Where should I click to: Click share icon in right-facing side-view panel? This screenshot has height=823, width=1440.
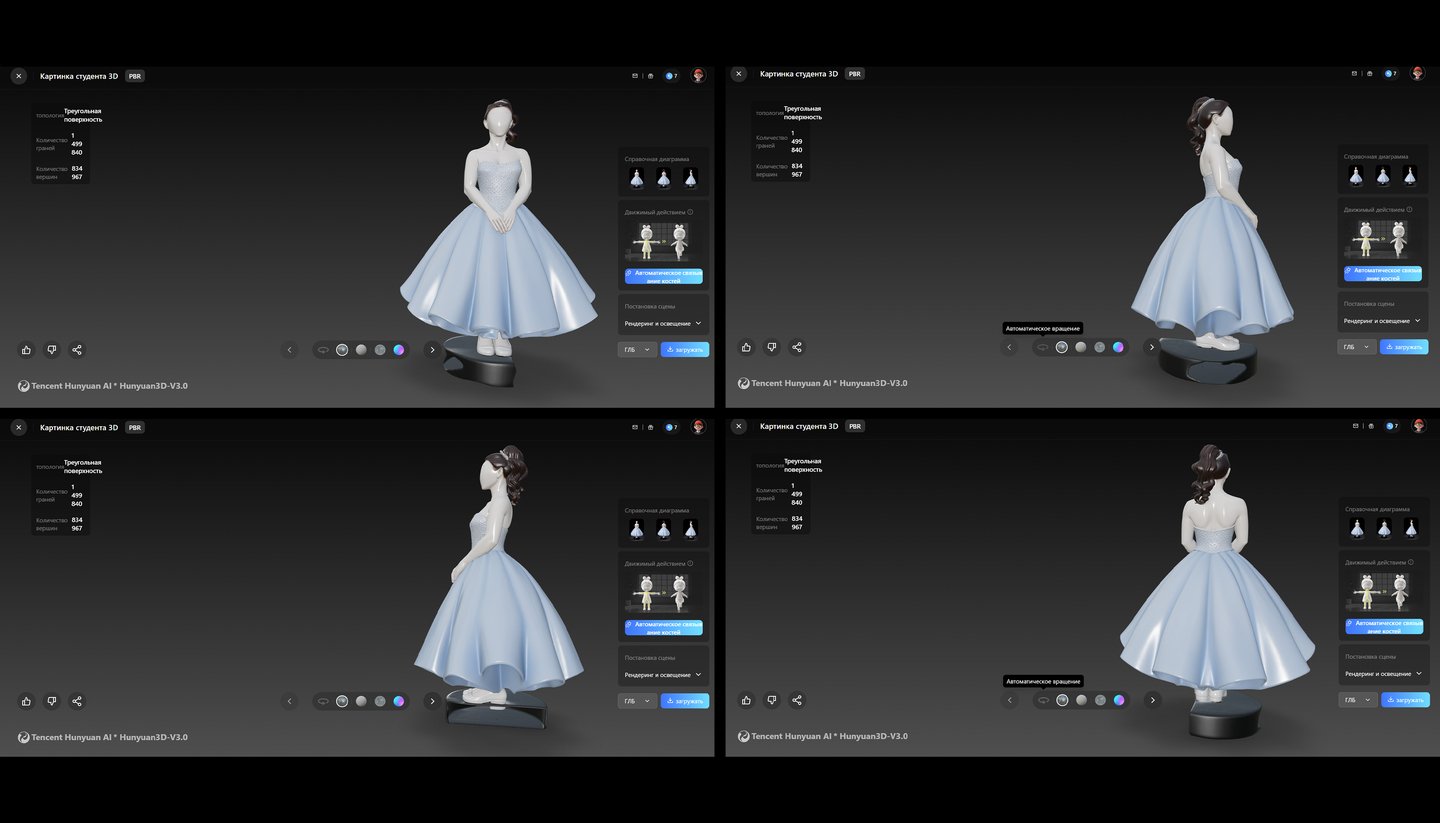tap(797, 347)
